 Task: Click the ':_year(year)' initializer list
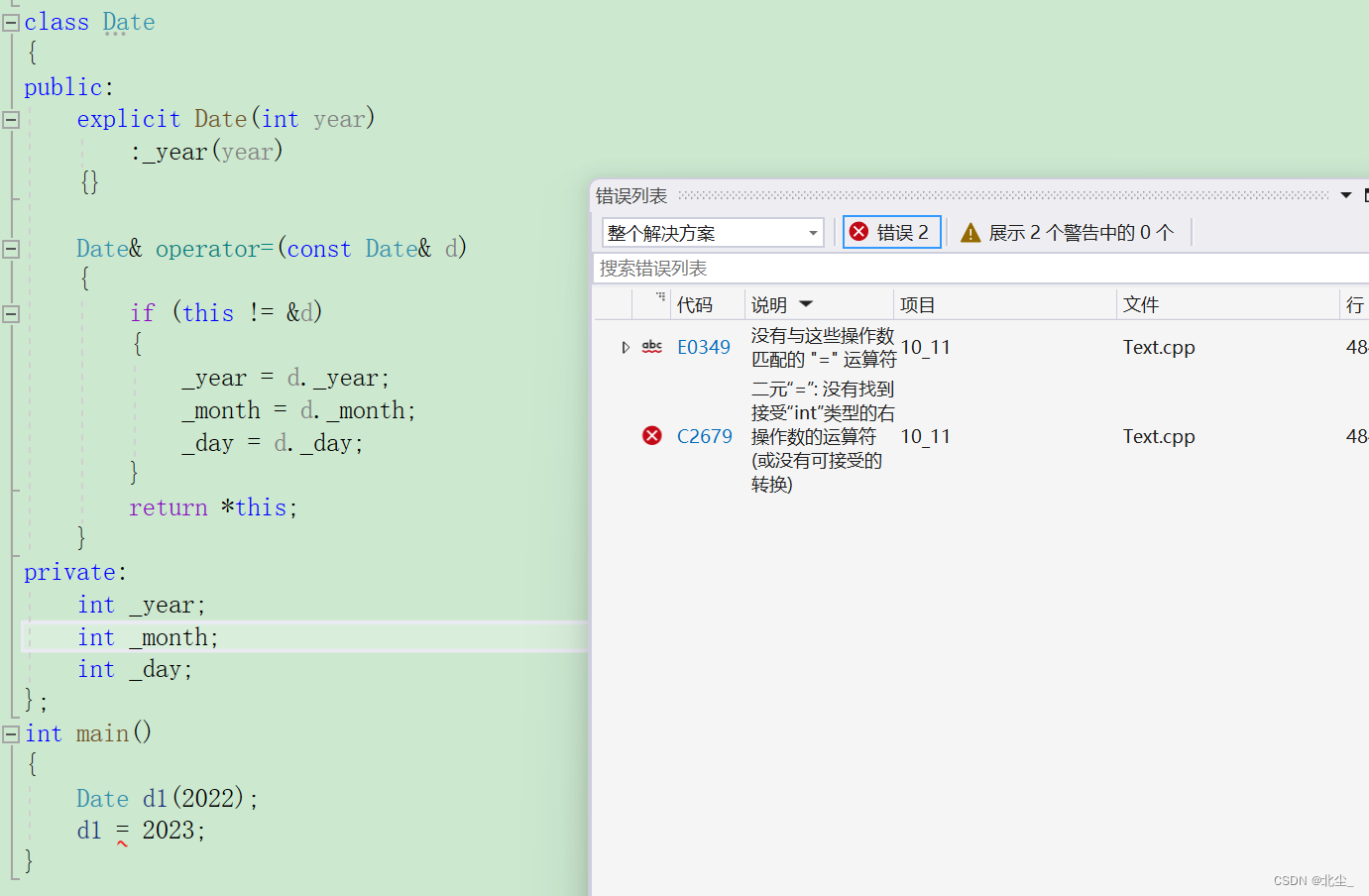[206, 152]
